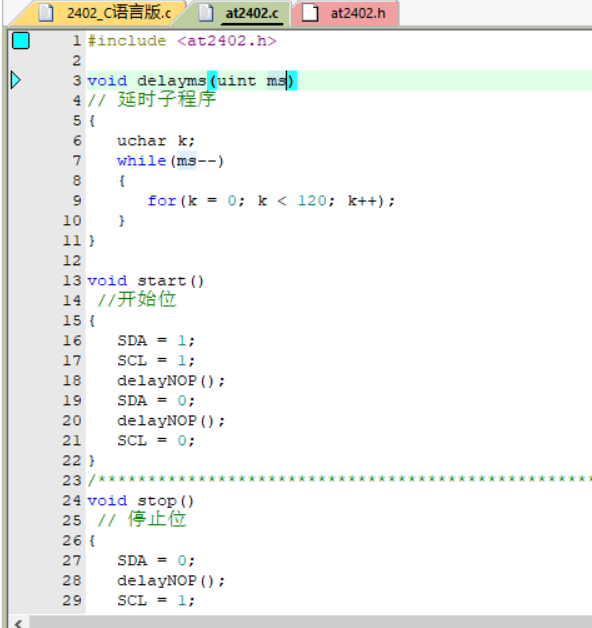
Task: Click the file icon on at2402.c tab
Action: tap(206, 13)
